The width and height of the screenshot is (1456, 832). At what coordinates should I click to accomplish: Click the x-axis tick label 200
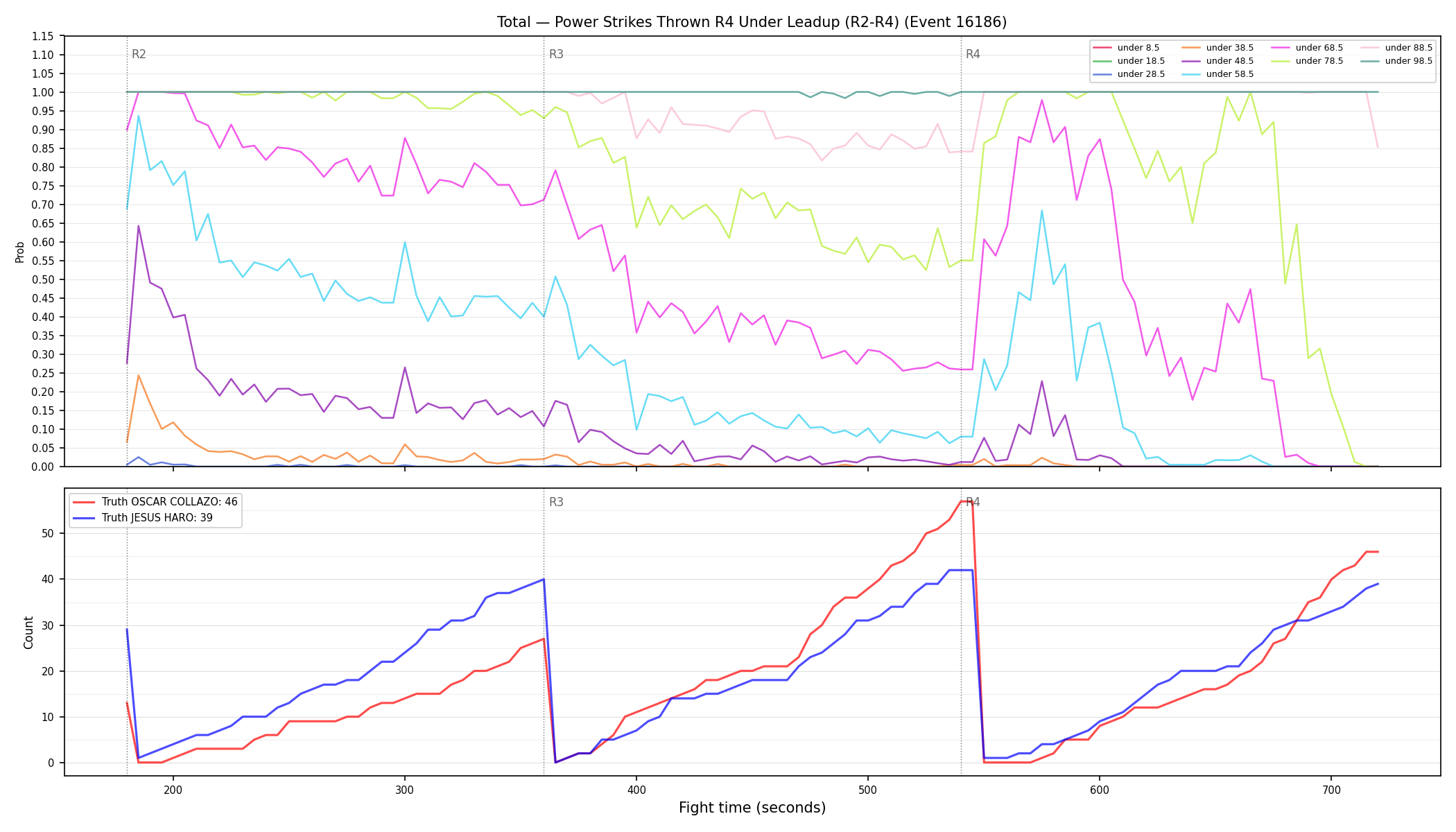click(x=173, y=789)
